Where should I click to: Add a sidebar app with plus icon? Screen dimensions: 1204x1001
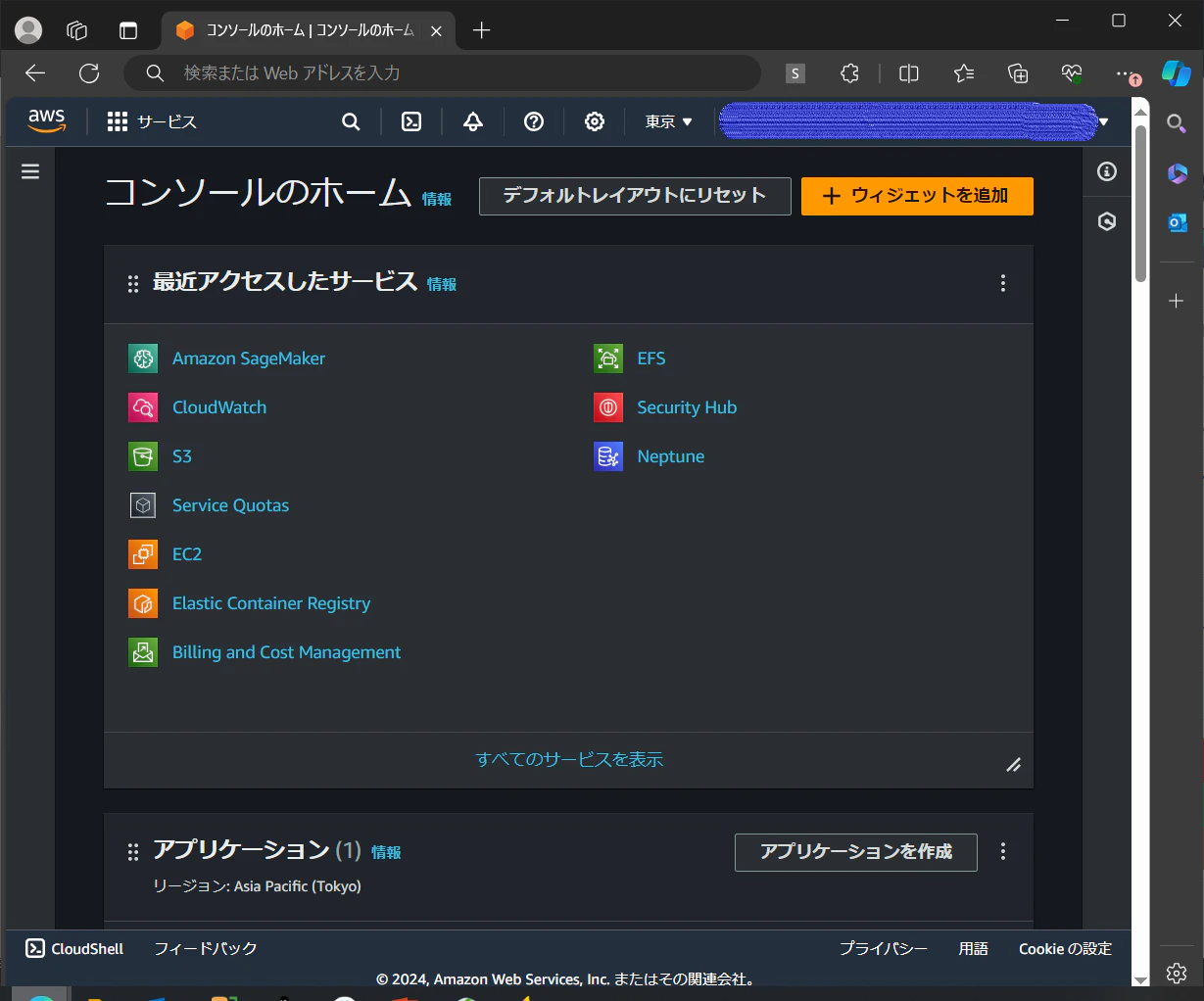tap(1177, 301)
